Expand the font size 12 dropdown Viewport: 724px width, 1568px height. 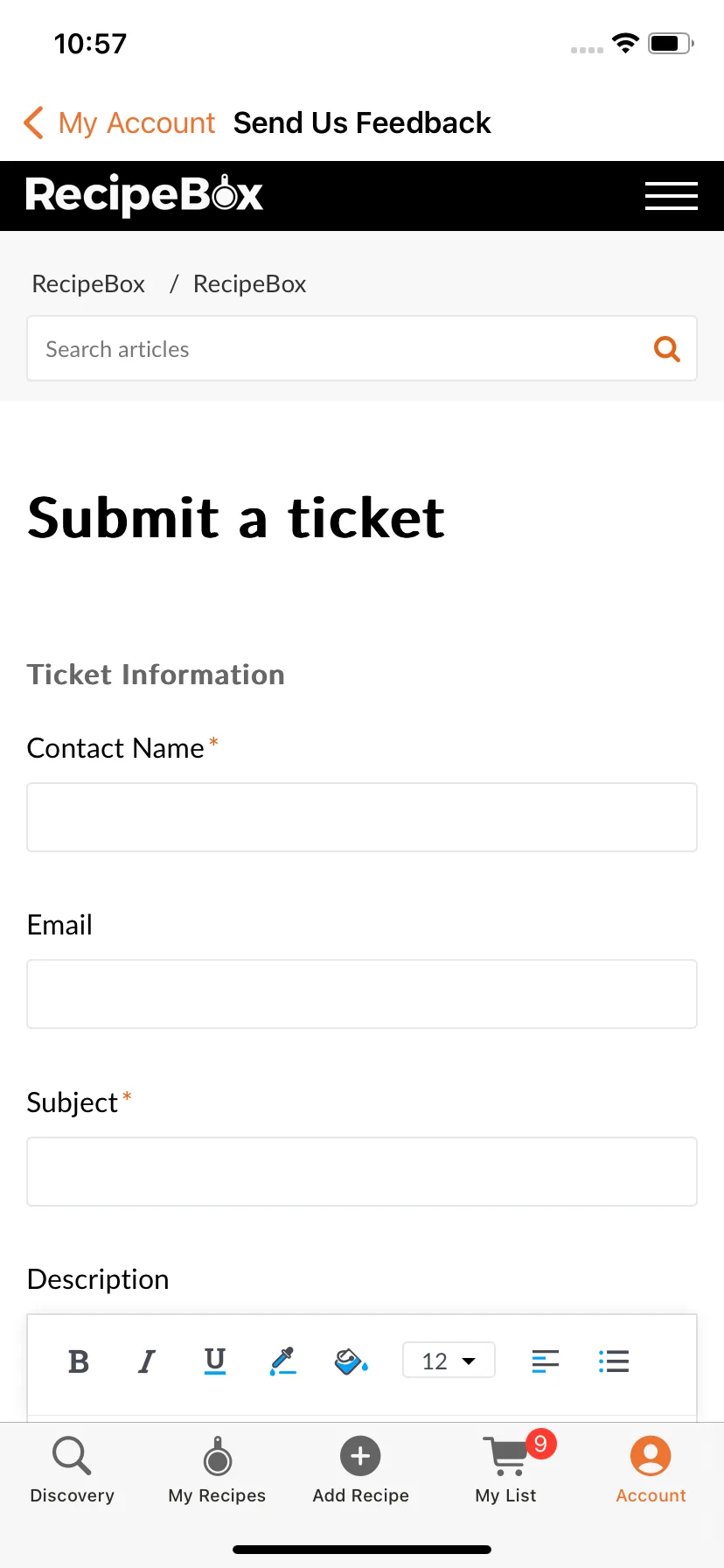[449, 1361]
